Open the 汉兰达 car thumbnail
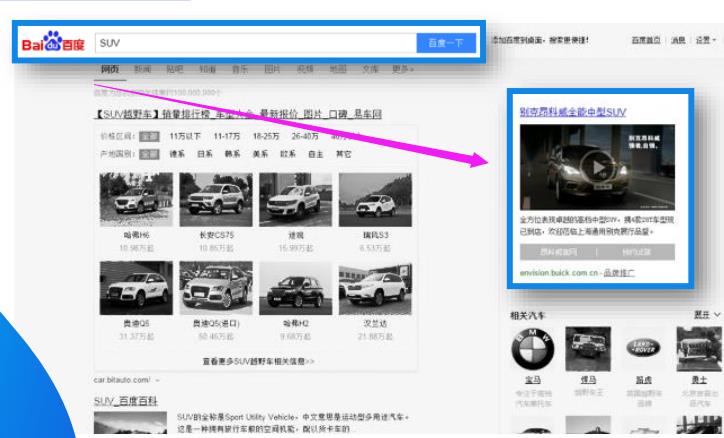724x438 pixels. point(375,288)
